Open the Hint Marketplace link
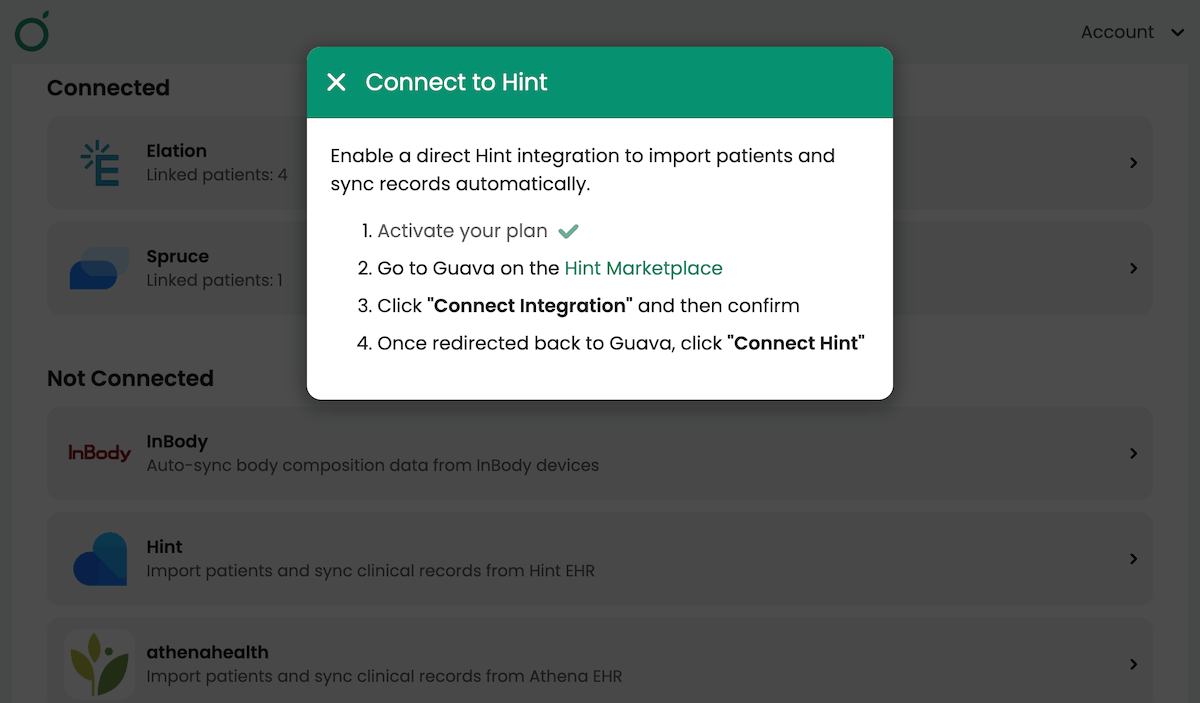 (643, 268)
